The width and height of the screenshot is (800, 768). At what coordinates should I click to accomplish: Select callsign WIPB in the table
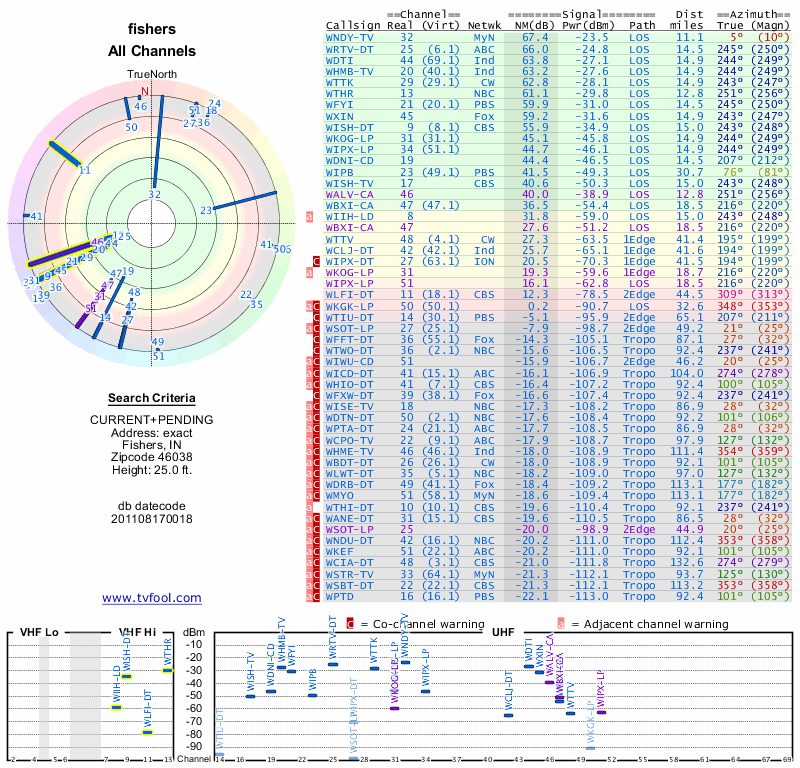coord(339,172)
